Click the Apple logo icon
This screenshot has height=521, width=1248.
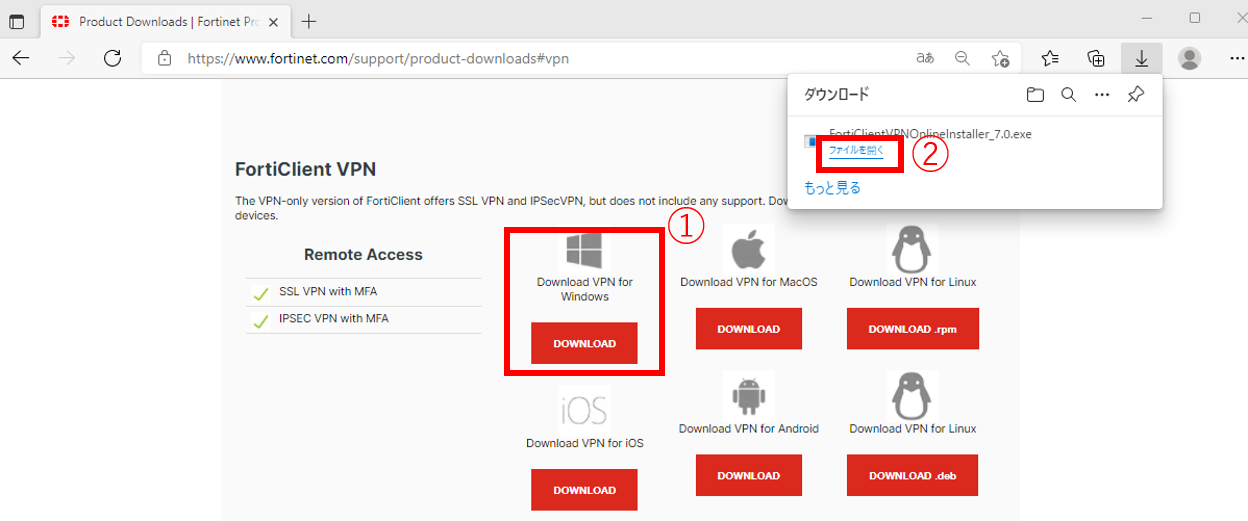pyautogui.click(x=749, y=249)
